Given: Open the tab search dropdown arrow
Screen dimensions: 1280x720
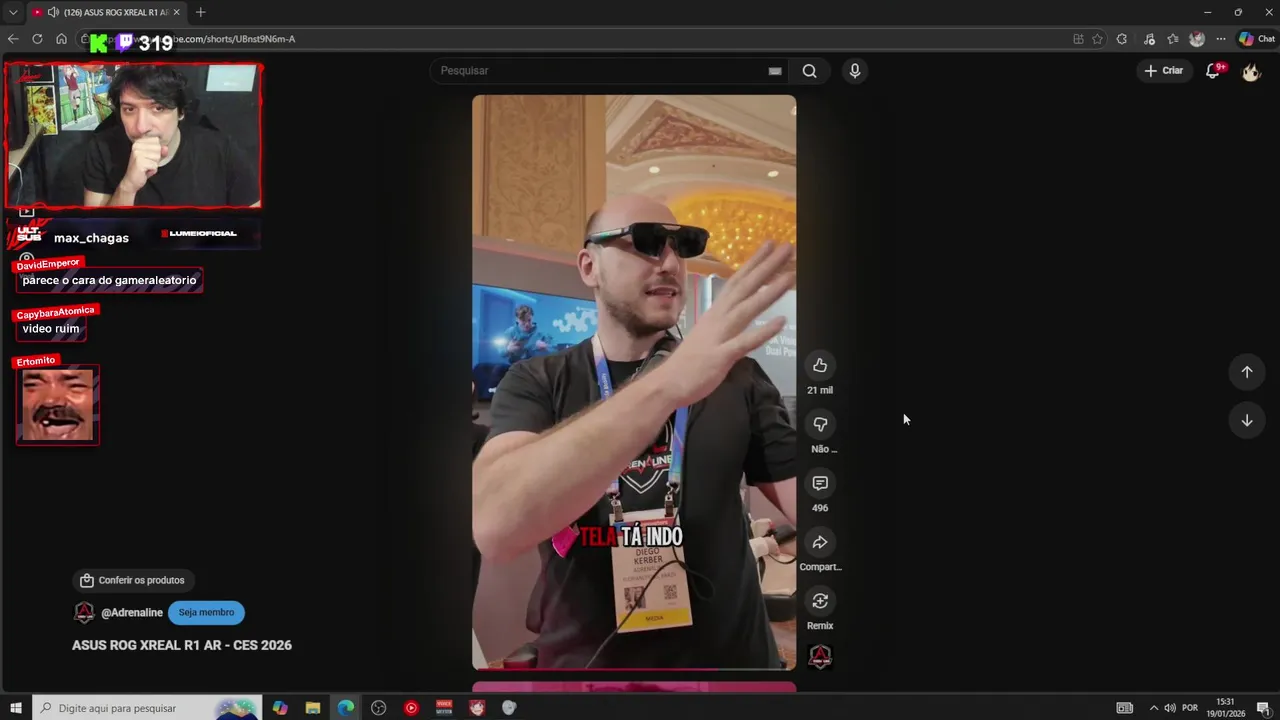Looking at the screenshot, I should pyautogui.click(x=13, y=12).
